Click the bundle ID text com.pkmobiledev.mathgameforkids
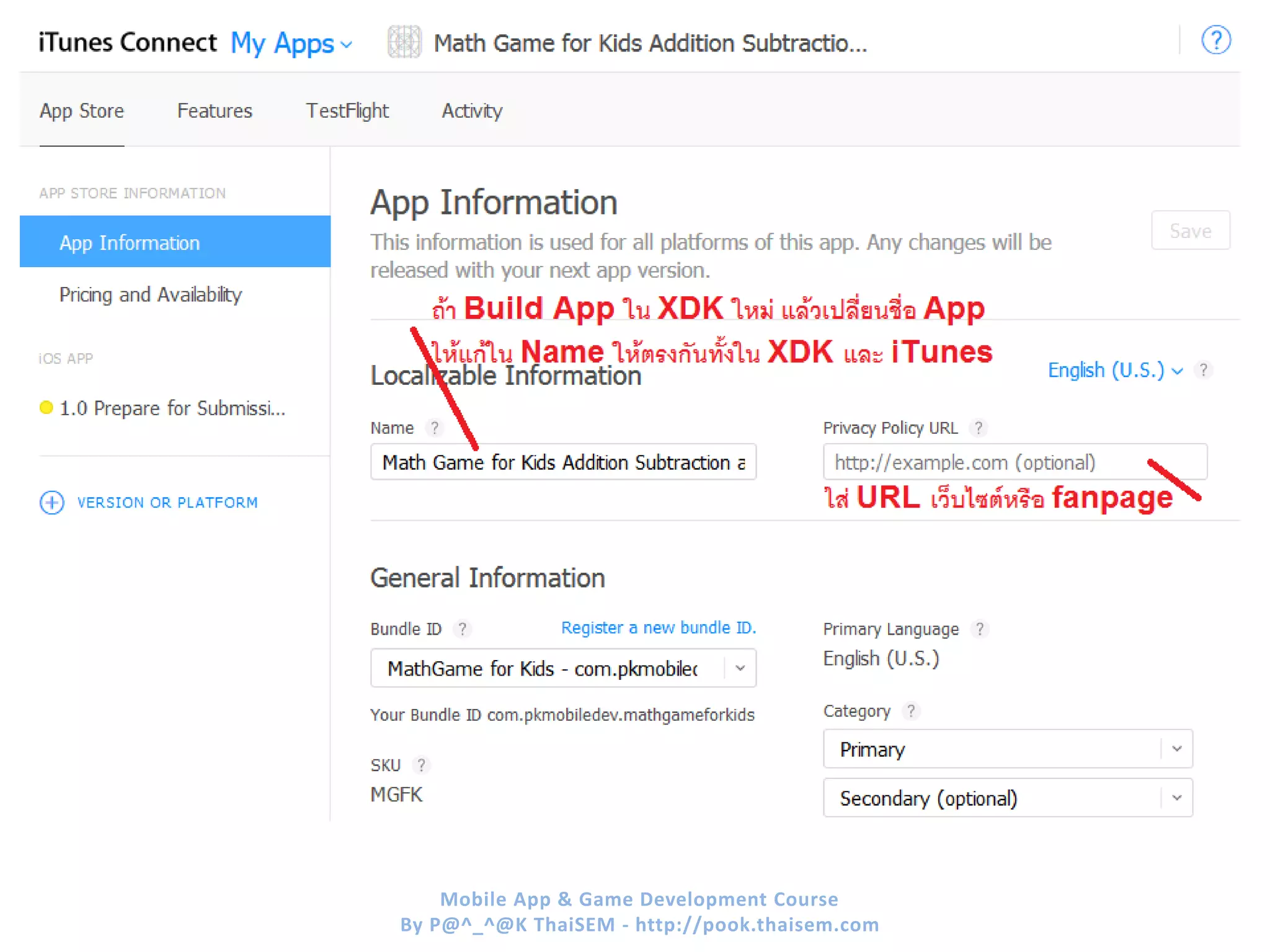Screen dimensions: 1270x952 621,715
